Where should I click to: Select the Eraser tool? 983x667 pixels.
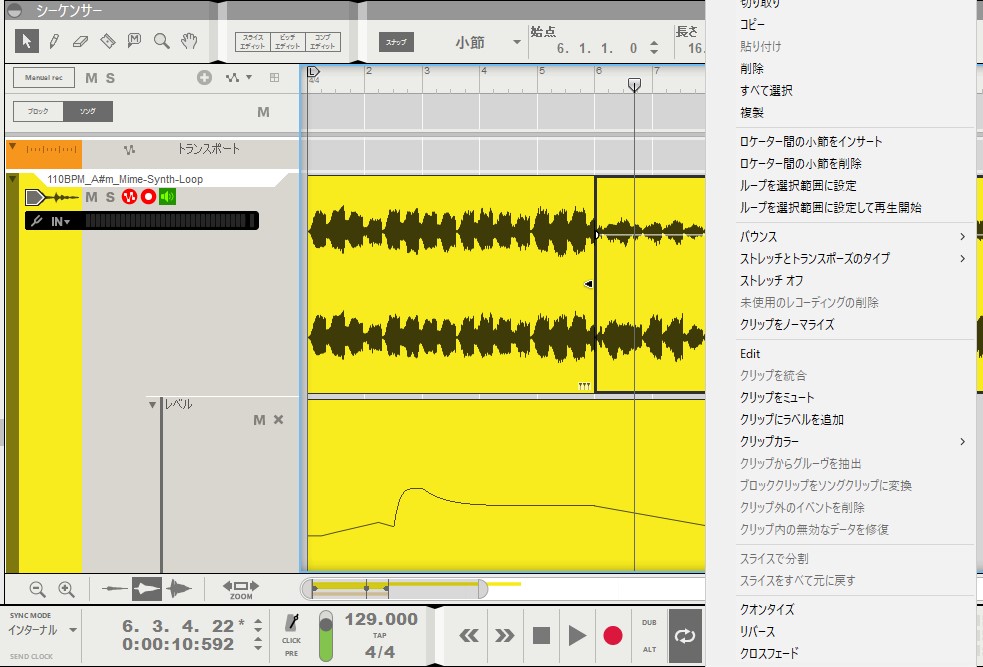[80, 41]
